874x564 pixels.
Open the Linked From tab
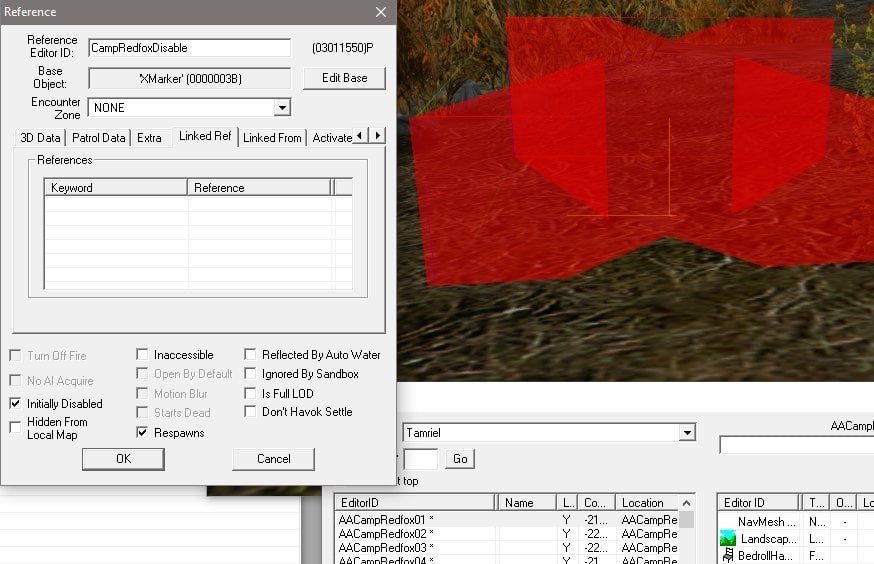tap(272, 138)
